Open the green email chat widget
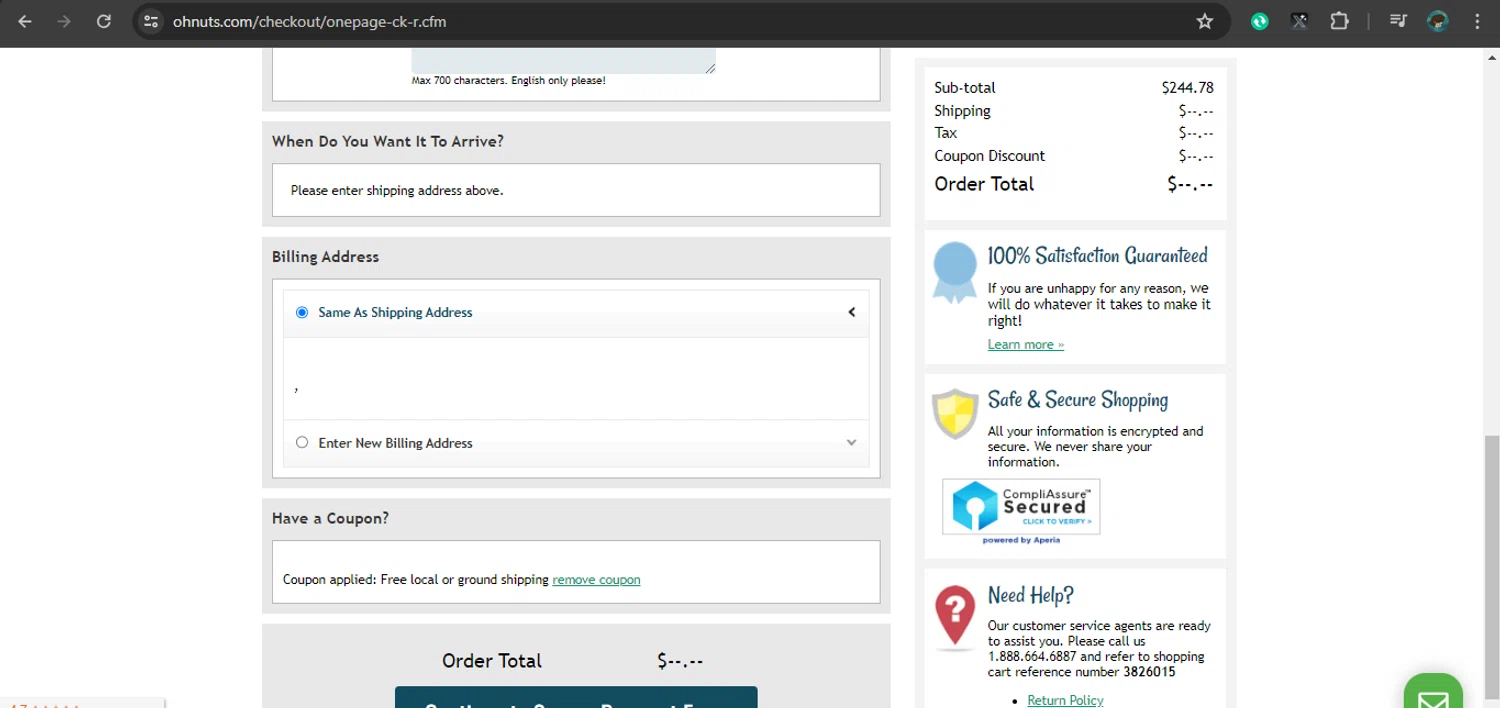The image size is (1500, 708). tap(1433, 692)
